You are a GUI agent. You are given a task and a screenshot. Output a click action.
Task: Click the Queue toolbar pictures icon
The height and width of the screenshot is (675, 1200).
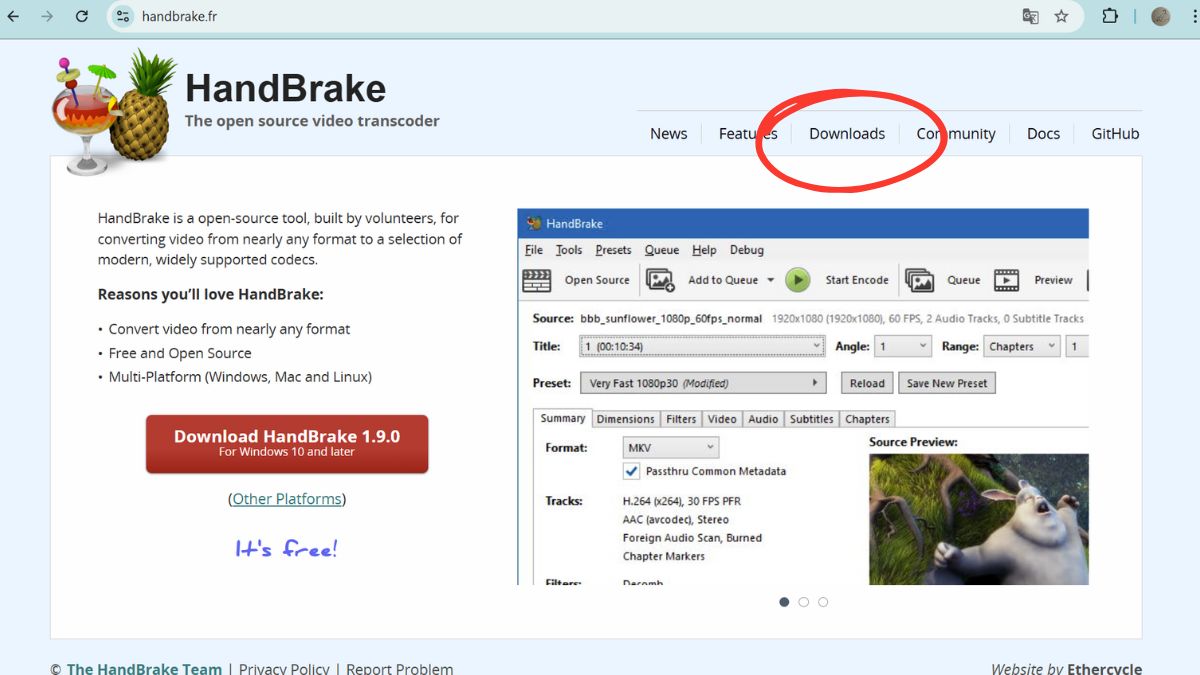point(919,280)
